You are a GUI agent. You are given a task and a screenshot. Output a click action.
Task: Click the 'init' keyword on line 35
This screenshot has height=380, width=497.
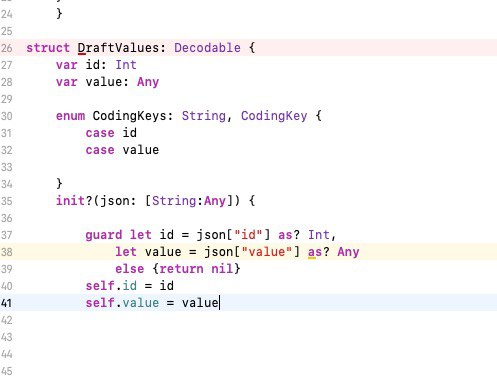click(x=70, y=201)
